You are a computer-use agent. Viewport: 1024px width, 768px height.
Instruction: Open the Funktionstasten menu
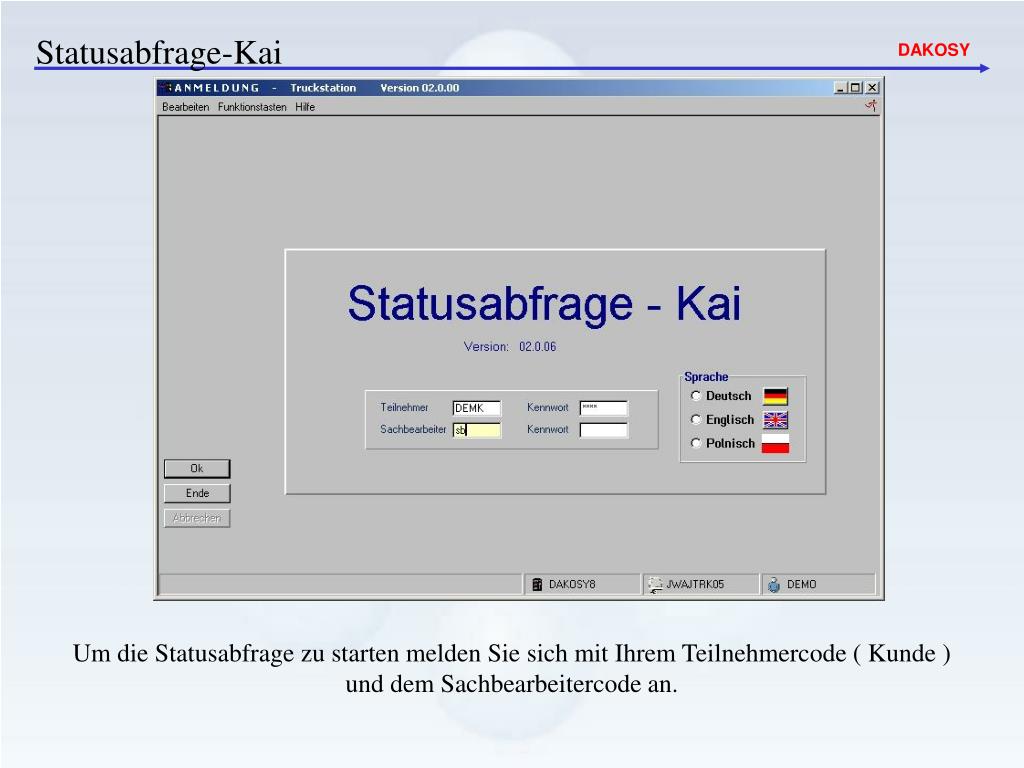click(x=252, y=107)
